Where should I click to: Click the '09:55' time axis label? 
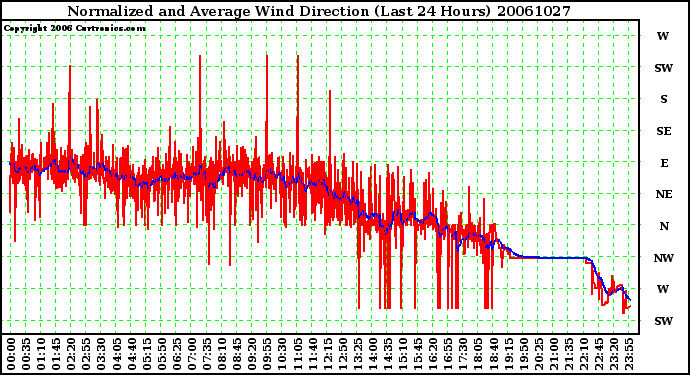pos(267,354)
